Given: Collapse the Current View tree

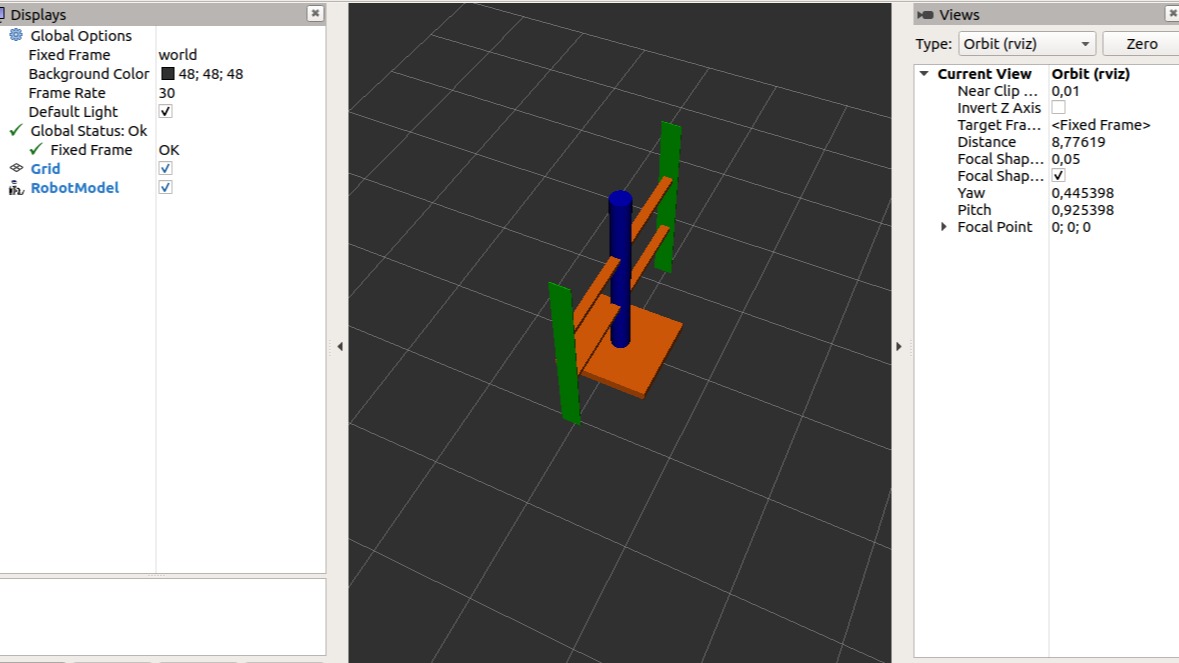Looking at the screenshot, I should click(924, 74).
